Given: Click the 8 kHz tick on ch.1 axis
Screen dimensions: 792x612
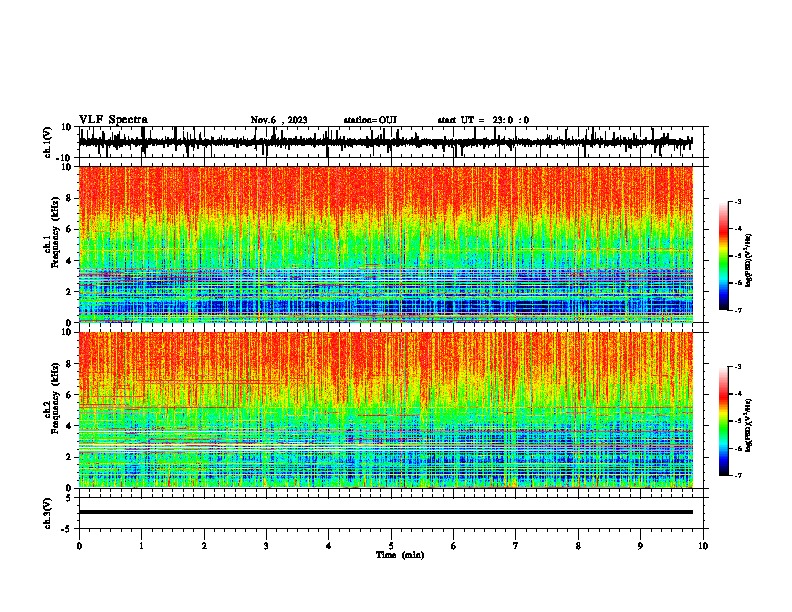Looking at the screenshot, I should tap(69, 198).
